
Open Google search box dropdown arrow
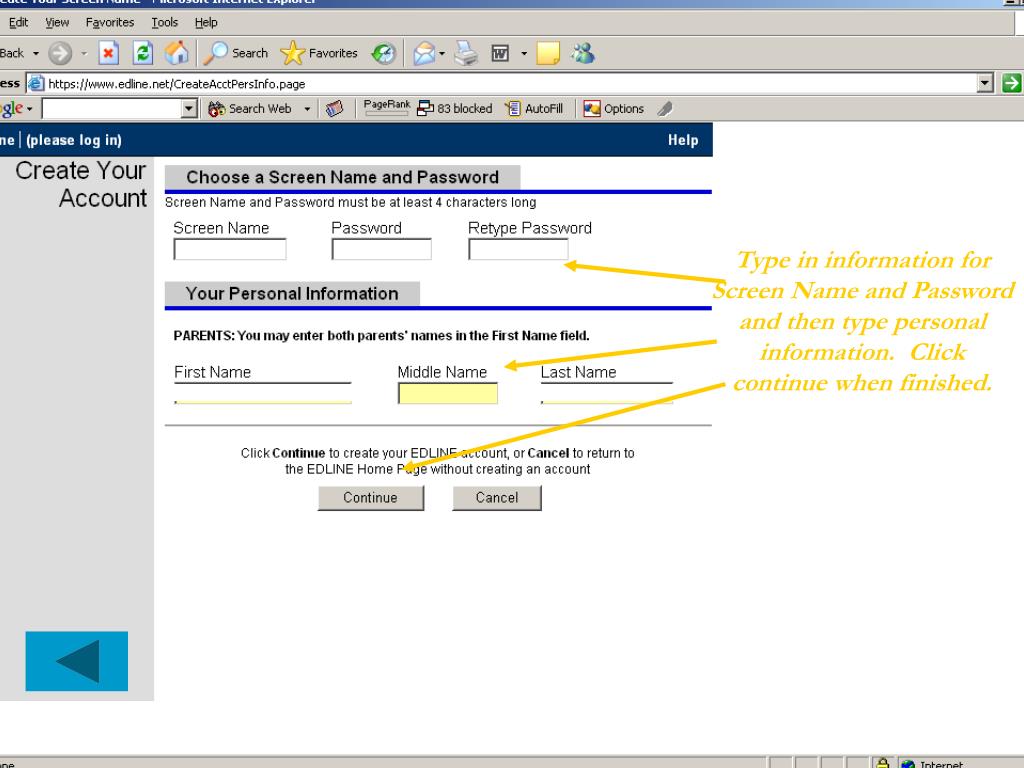coord(189,108)
